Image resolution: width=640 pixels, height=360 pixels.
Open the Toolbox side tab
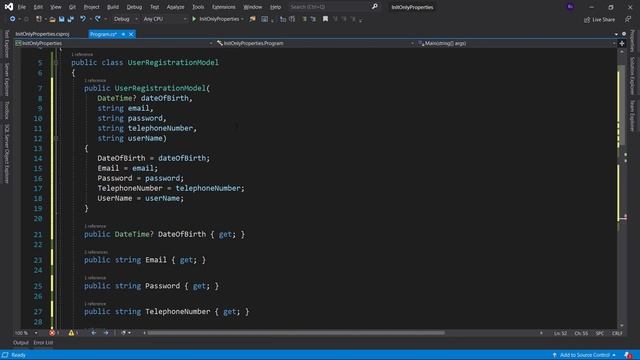click(x=7, y=110)
